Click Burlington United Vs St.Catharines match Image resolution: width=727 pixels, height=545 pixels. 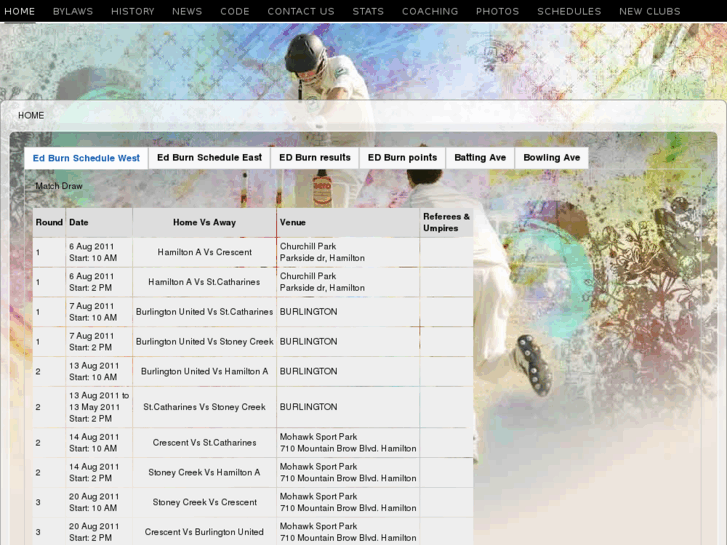pyautogui.click(x=204, y=312)
